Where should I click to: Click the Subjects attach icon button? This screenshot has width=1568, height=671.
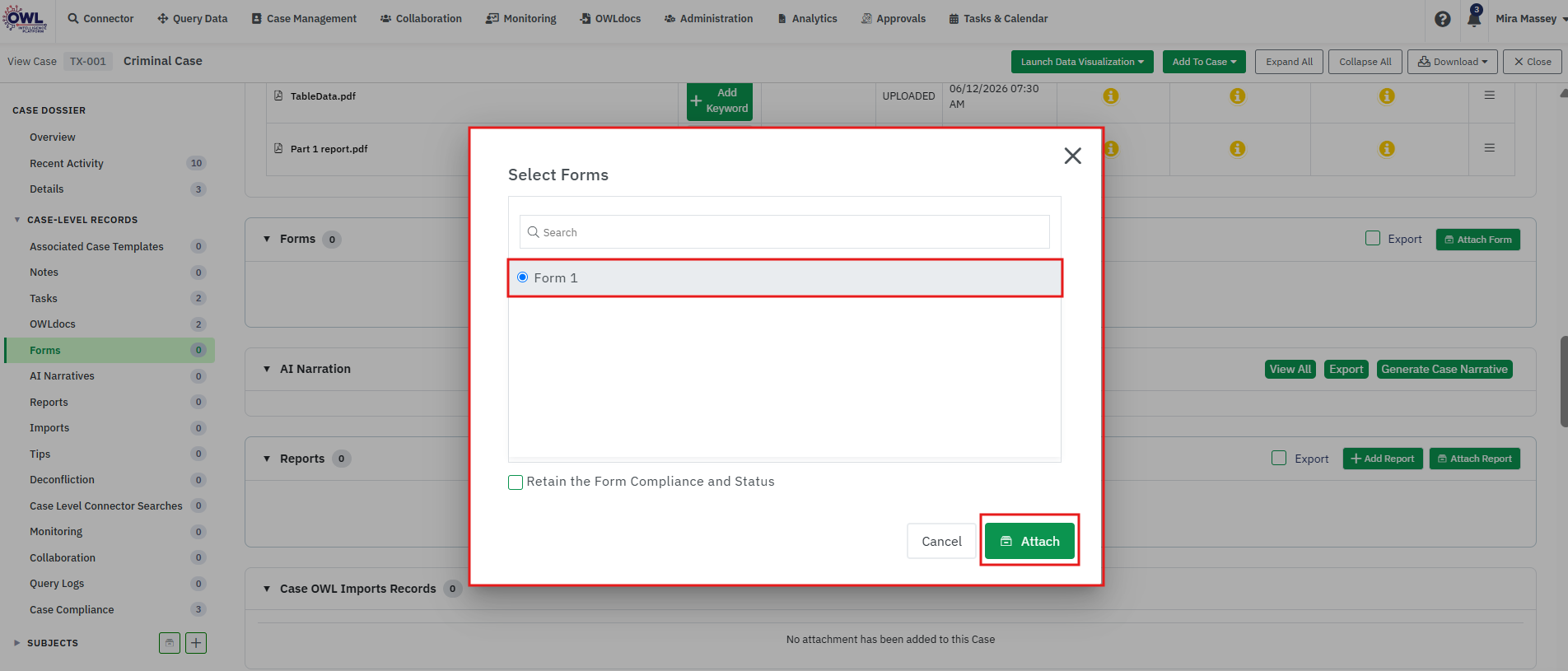tap(170, 643)
